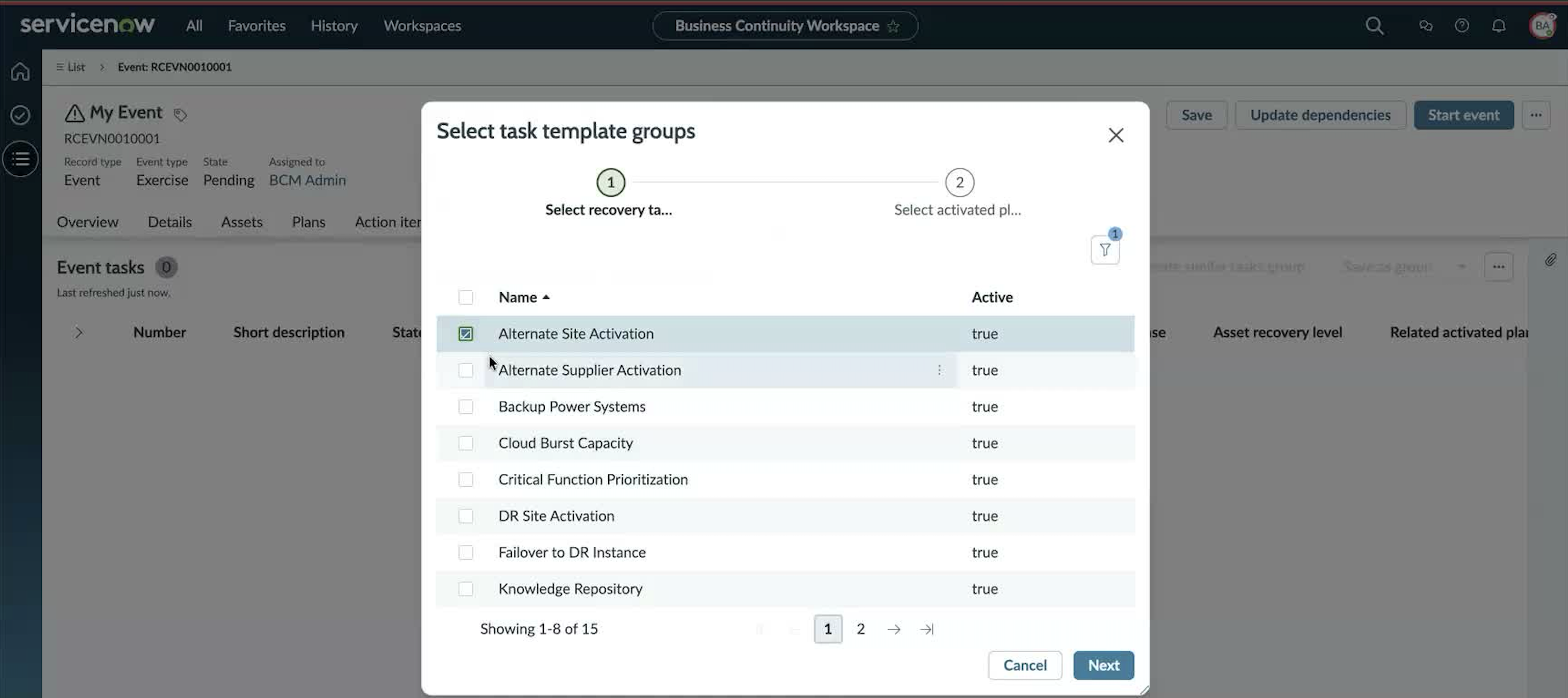Open more actions beside Start event
Viewport: 1568px width, 698px height.
(1536, 115)
